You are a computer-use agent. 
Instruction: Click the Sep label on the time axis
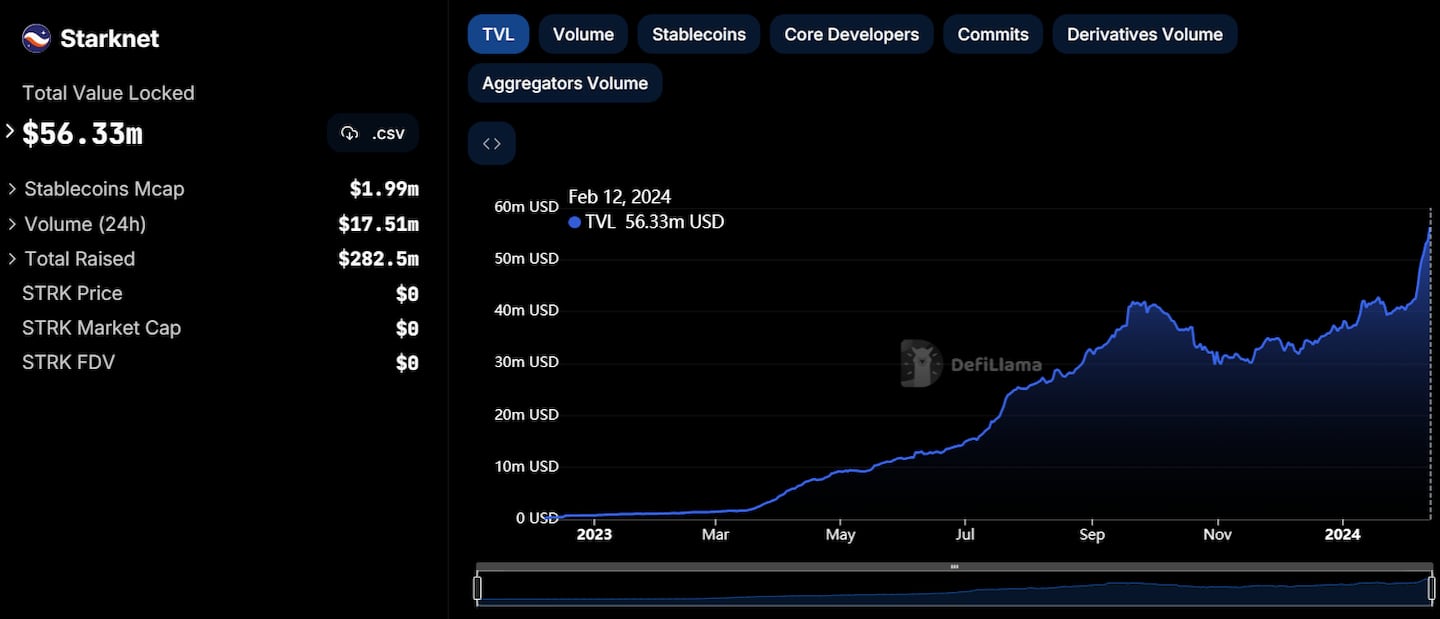coord(1092,534)
